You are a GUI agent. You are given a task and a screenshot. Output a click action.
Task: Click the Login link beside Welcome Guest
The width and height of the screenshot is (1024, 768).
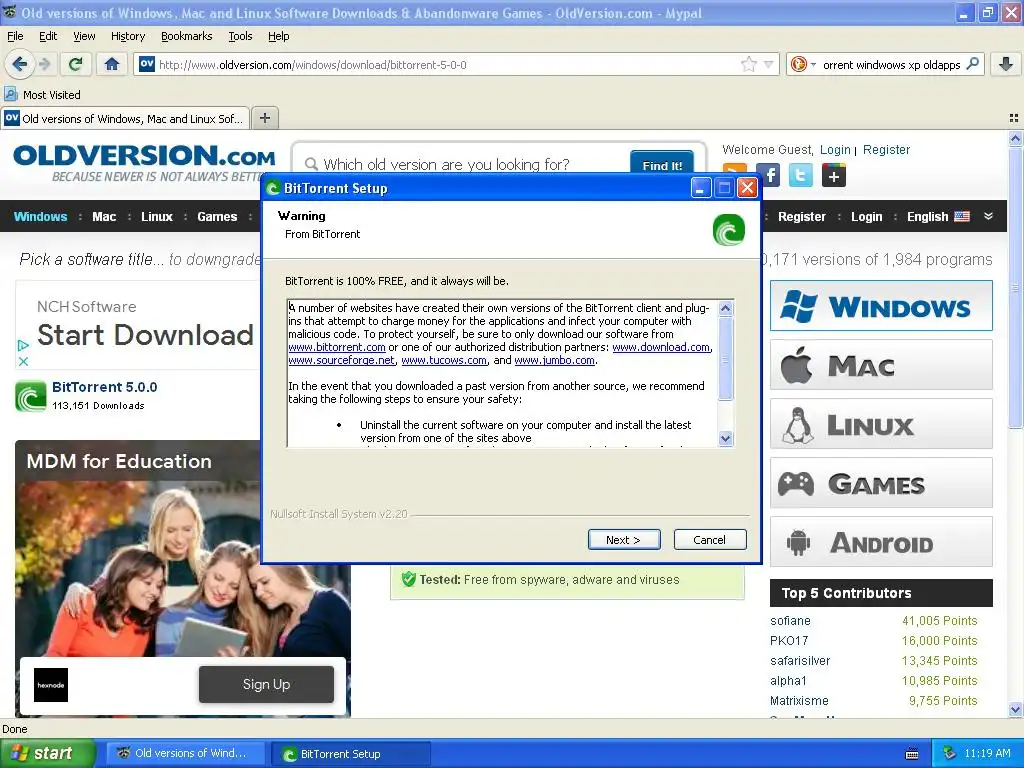(x=835, y=150)
